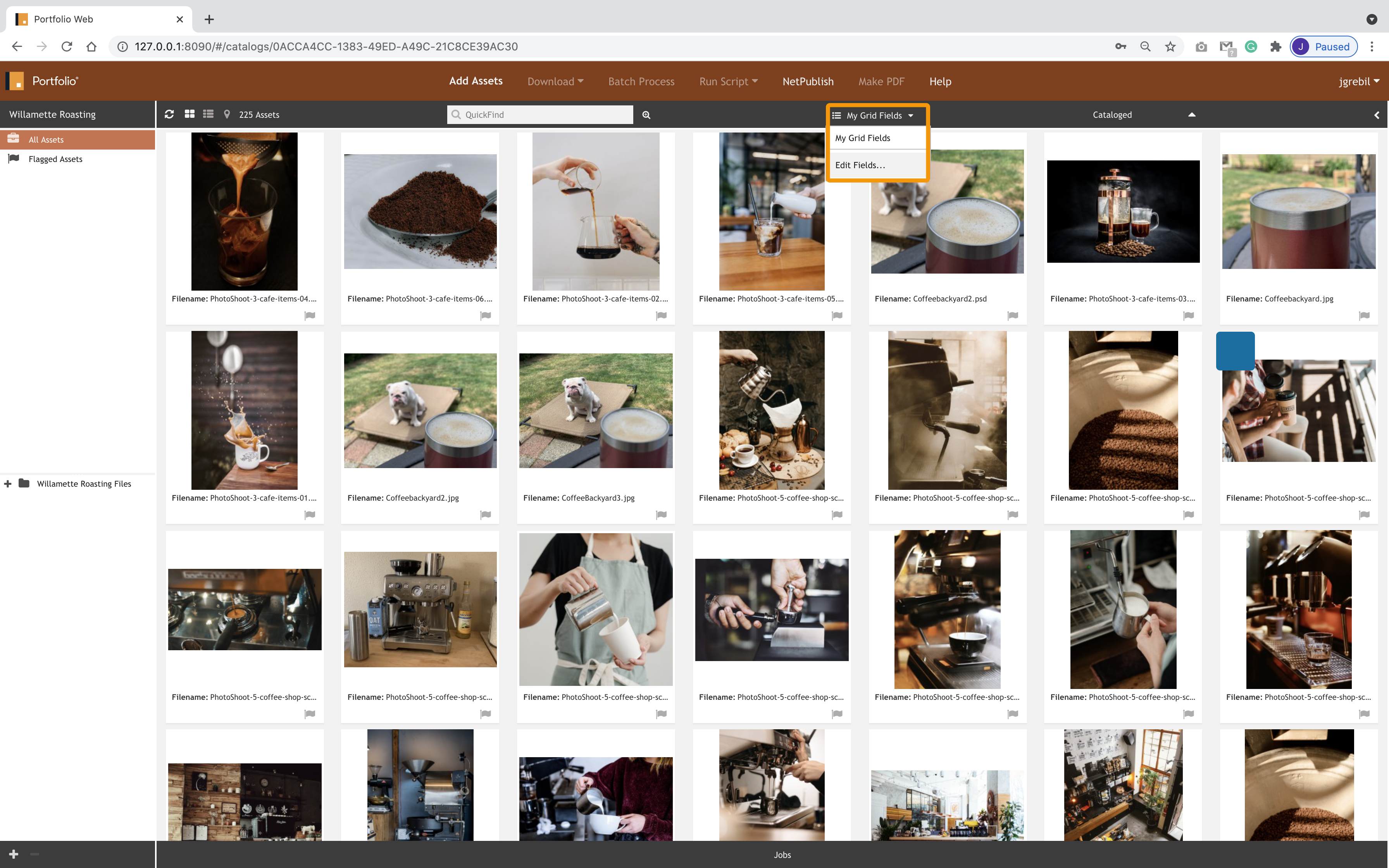Flag Coffeebackyard.jpg asset
The image size is (1389, 868).
1364,315
